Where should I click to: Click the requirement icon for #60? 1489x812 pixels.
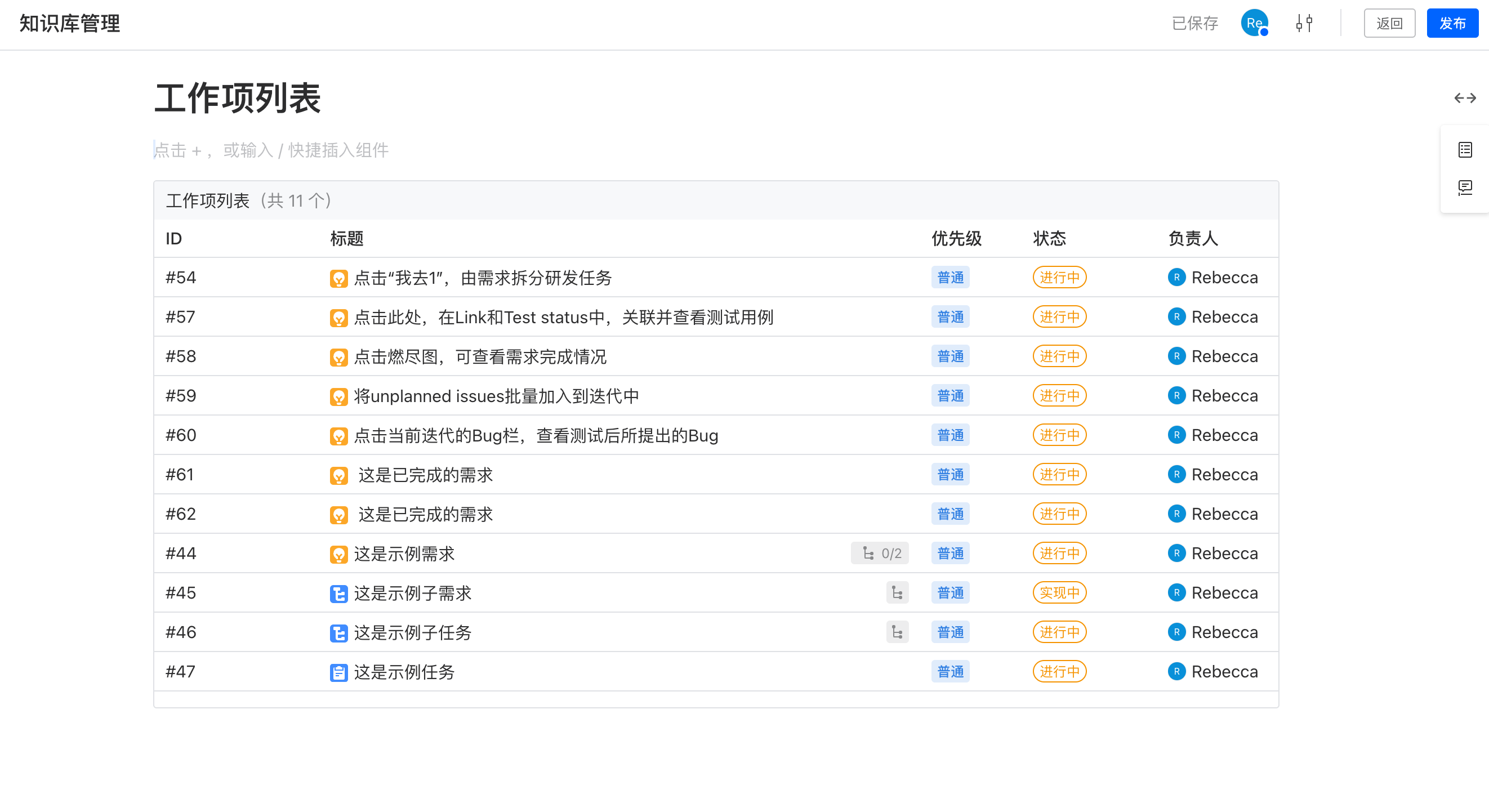(338, 435)
